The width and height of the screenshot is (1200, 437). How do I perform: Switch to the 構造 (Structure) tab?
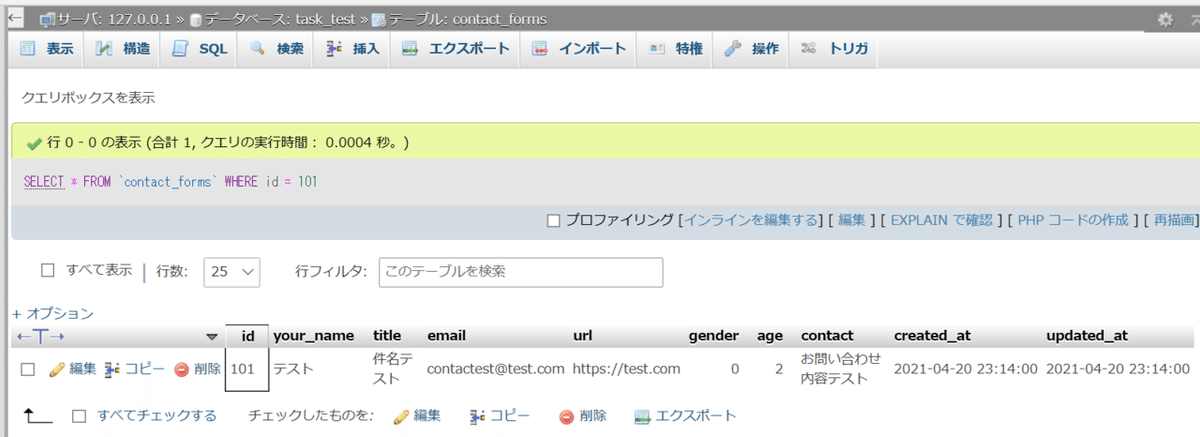[x=123, y=48]
